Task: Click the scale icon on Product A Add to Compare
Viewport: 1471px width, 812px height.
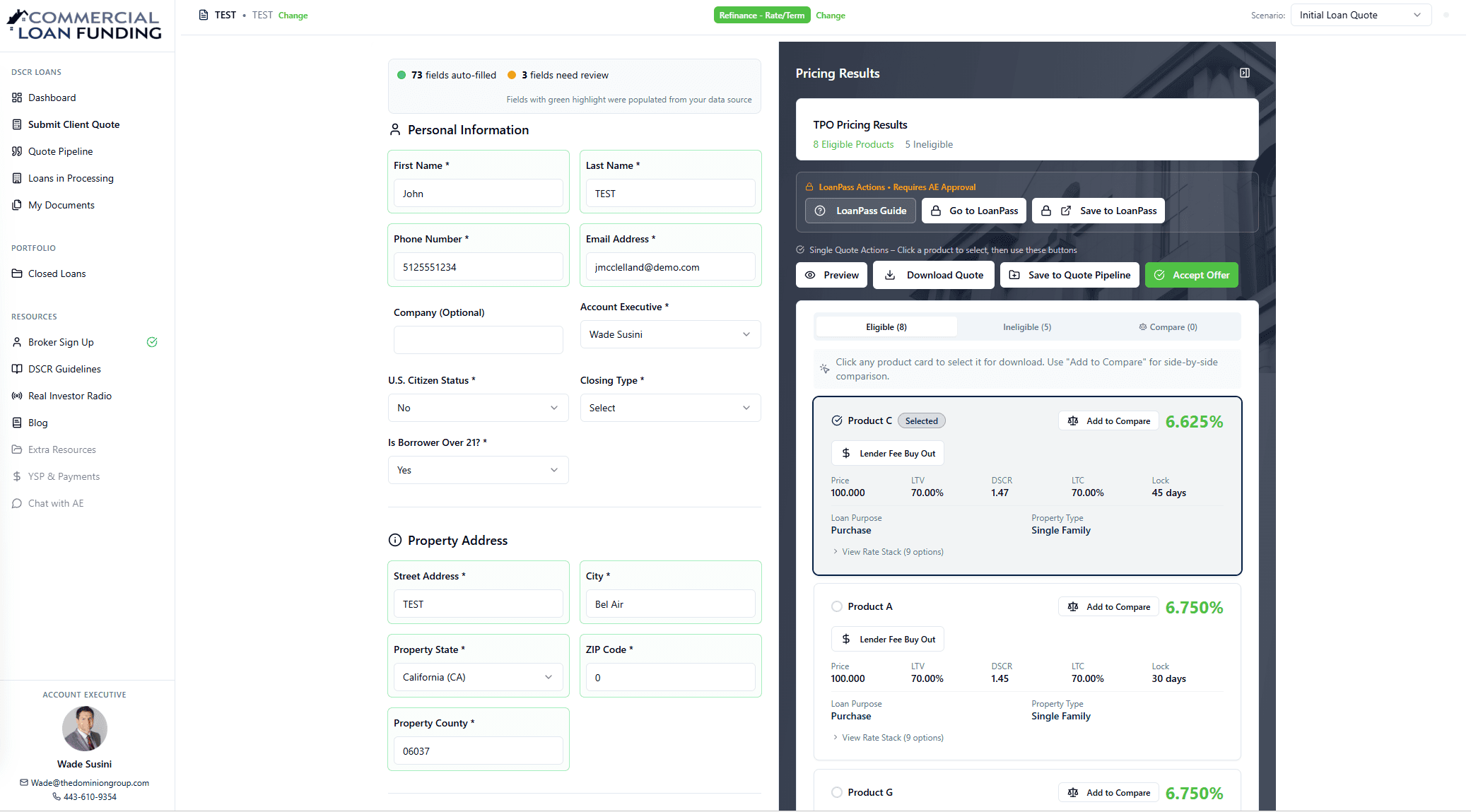Action: [x=1073, y=606]
